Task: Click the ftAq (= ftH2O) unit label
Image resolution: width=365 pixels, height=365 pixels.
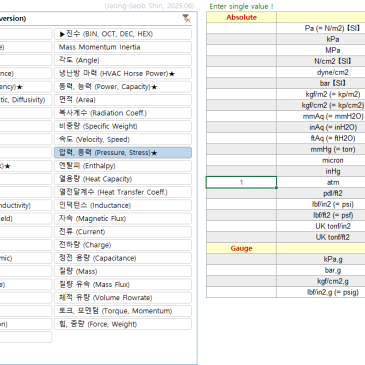Action: [x=333, y=138]
